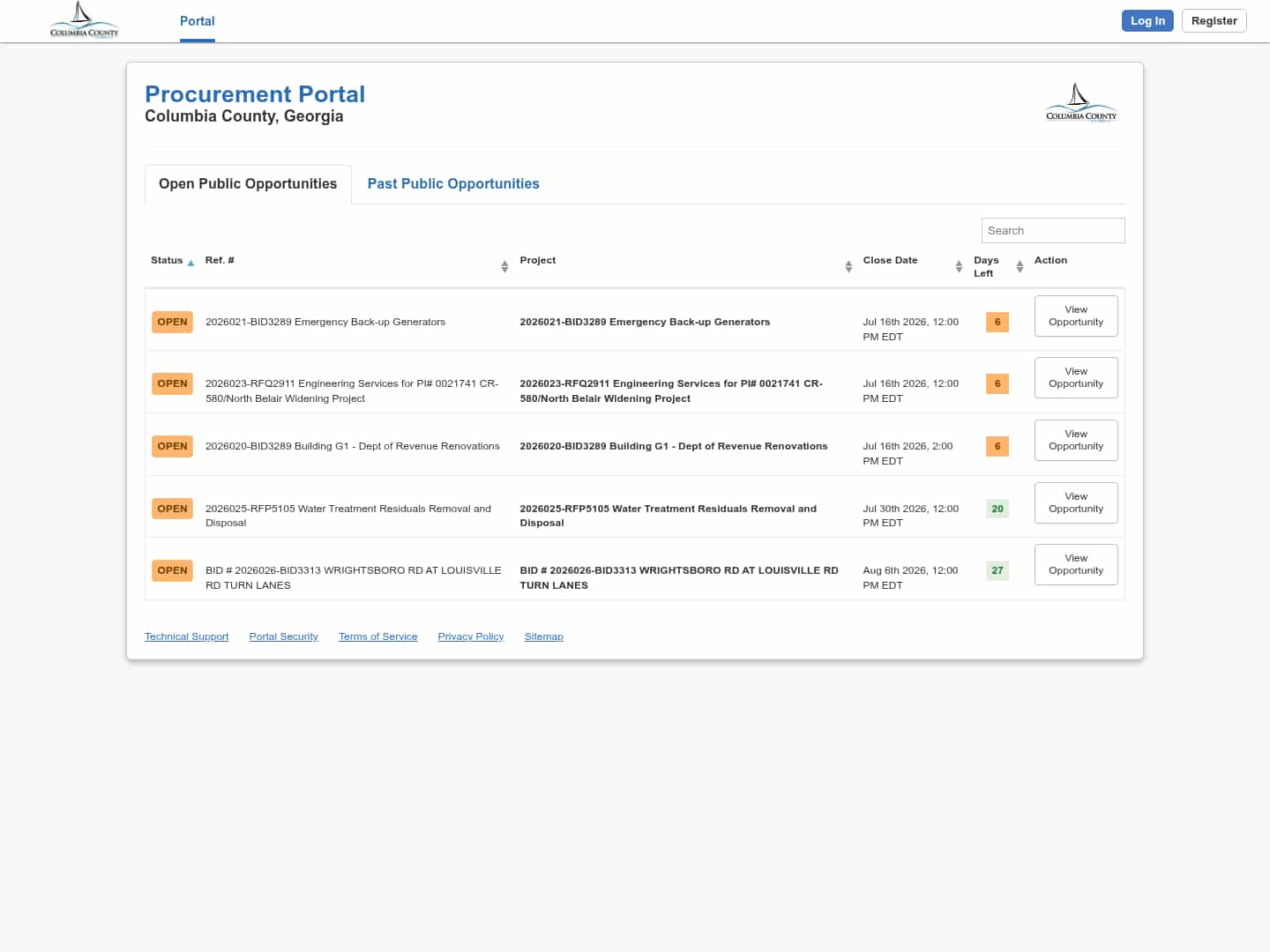Image resolution: width=1270 pixels, height=952 pixels.
Task: Sort by Project column arrows
Action: [x=848, y=266]
